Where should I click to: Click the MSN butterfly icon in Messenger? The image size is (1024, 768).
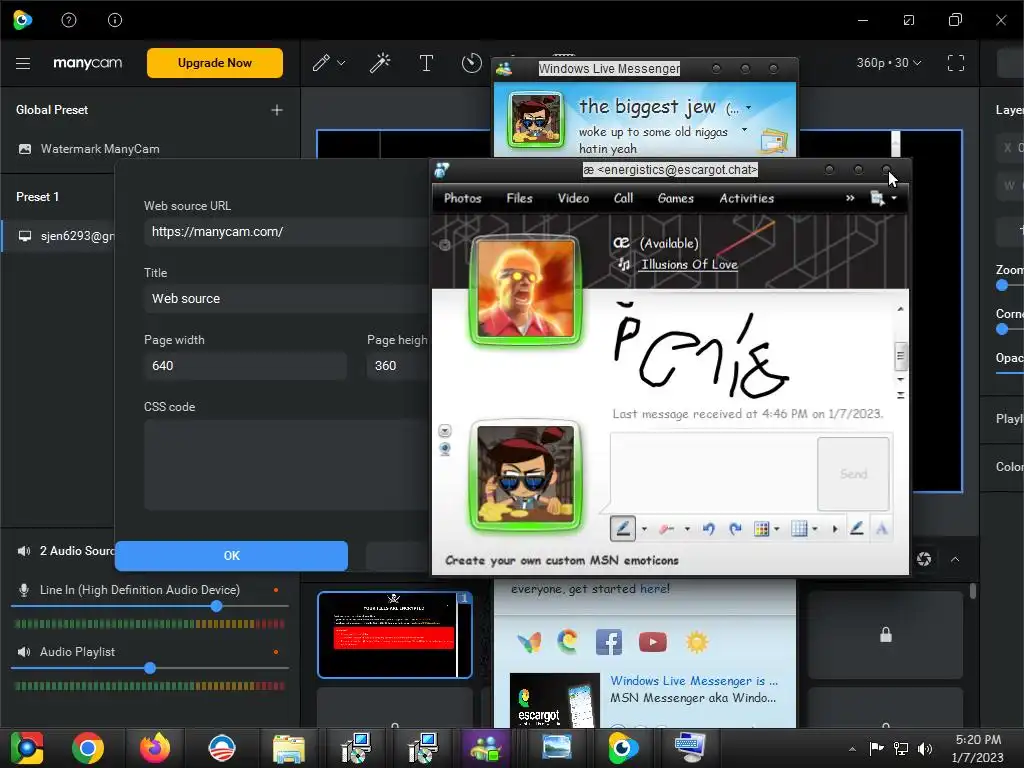[x=529, y=643]
